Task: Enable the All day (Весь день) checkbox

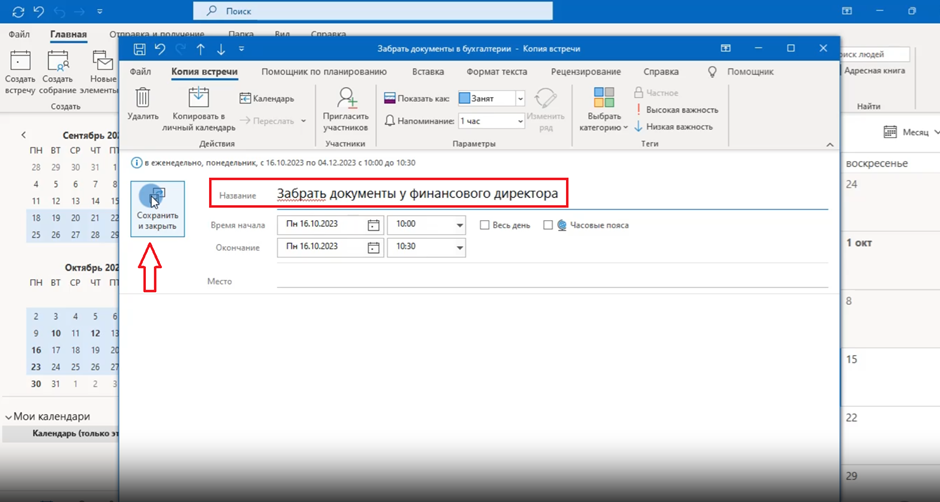Action: click(485, 225)
